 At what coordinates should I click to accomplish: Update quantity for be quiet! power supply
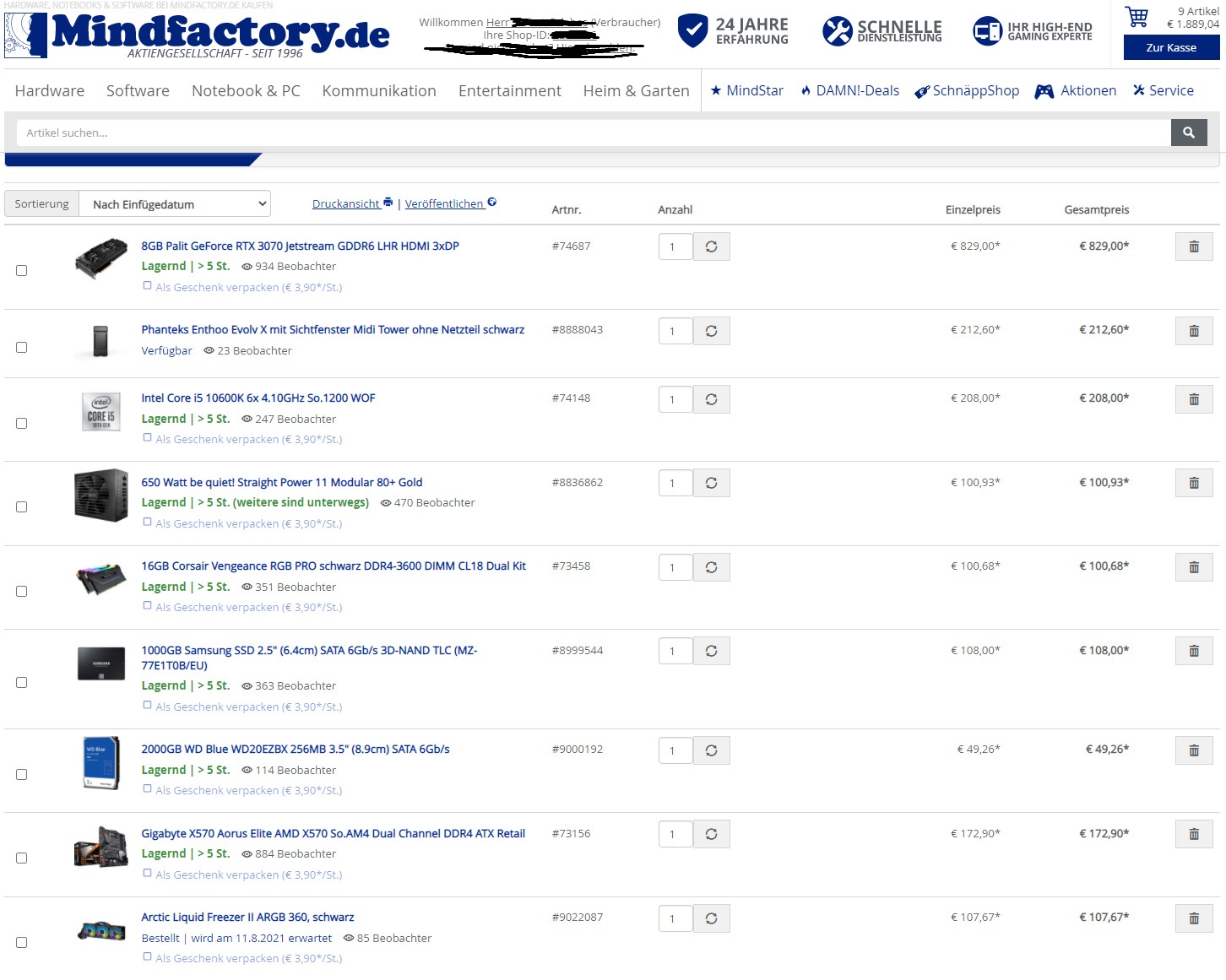pyautogui.click(x=712, y=483)
